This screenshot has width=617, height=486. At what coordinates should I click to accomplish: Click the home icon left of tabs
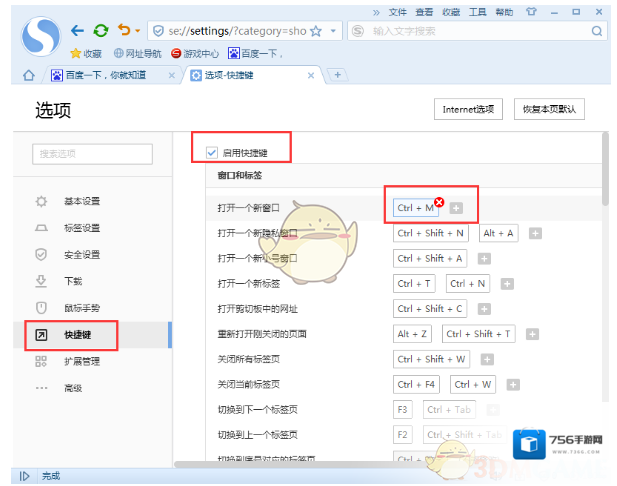[29, 75]
